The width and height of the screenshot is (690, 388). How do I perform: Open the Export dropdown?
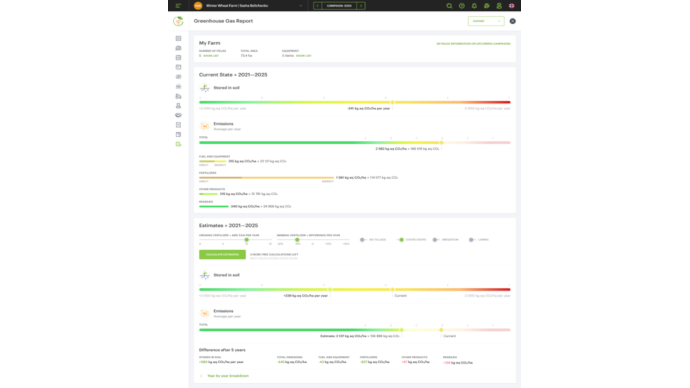coord(486,21)
